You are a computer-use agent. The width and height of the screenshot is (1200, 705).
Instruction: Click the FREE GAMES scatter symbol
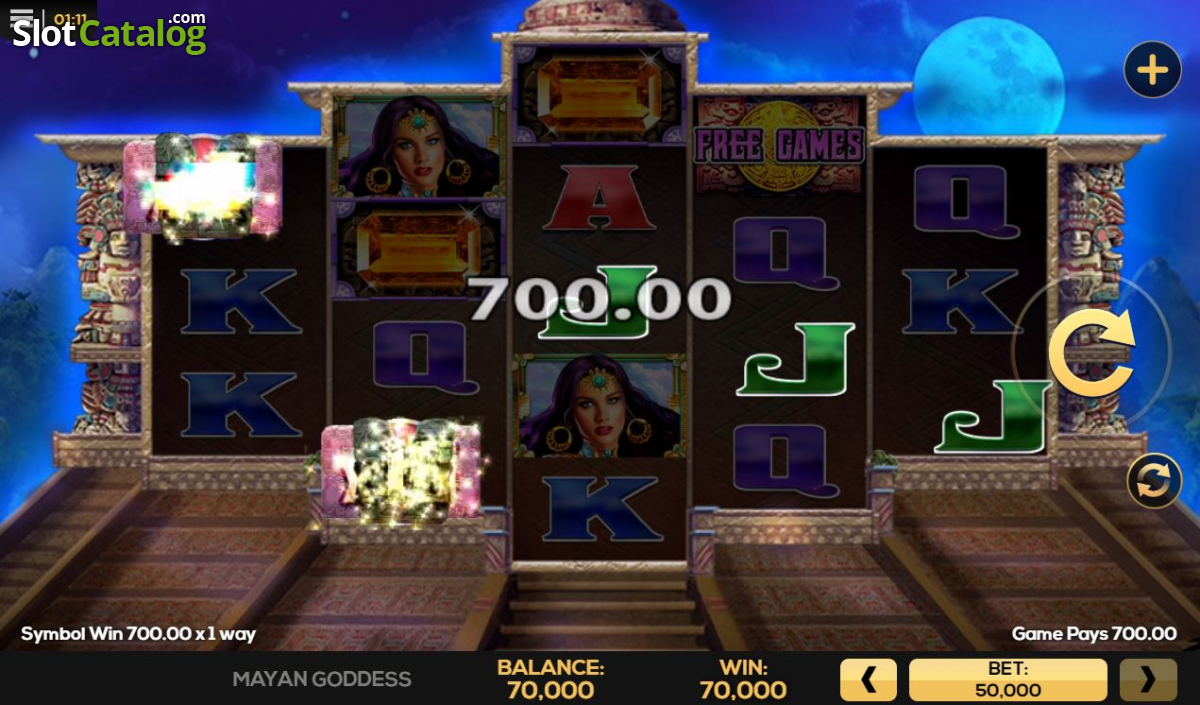pos(779,144)
